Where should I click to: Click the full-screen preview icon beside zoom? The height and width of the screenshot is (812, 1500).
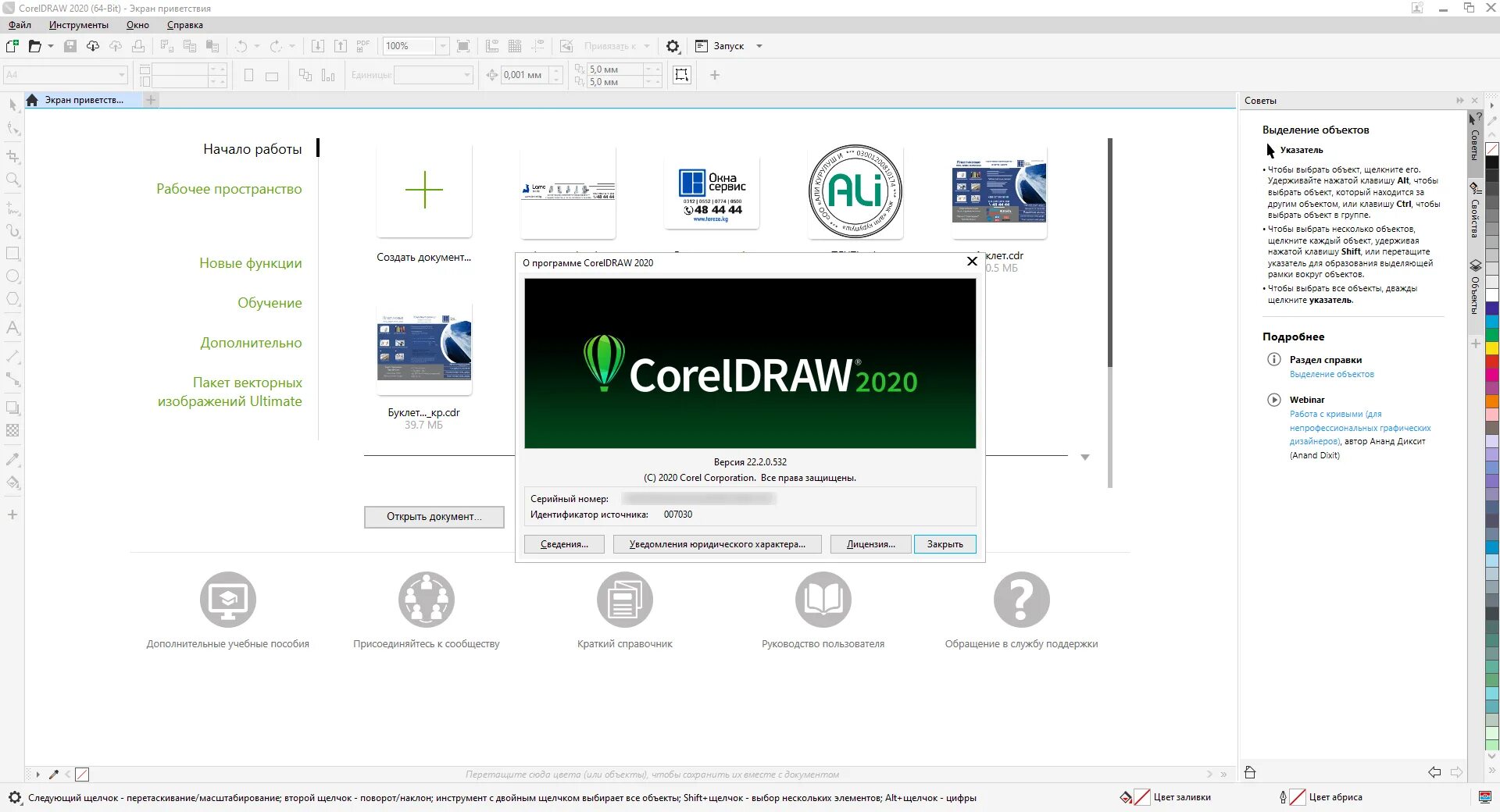tap(463, 46)
